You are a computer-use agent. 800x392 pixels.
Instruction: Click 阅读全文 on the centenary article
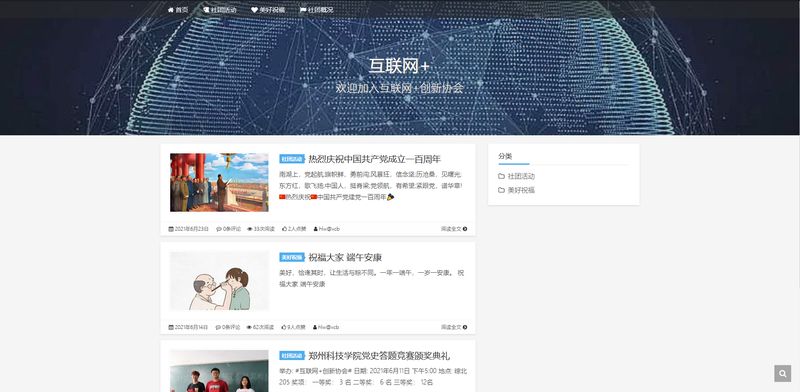tap(454, 229)
